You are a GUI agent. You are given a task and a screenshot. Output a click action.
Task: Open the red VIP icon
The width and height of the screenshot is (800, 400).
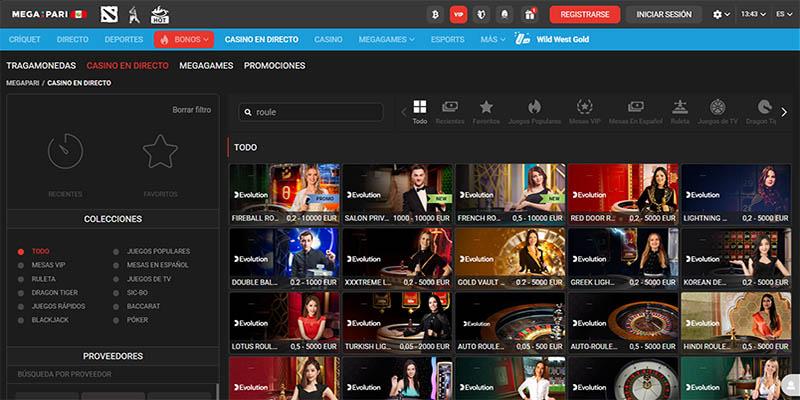coord(458,15)
